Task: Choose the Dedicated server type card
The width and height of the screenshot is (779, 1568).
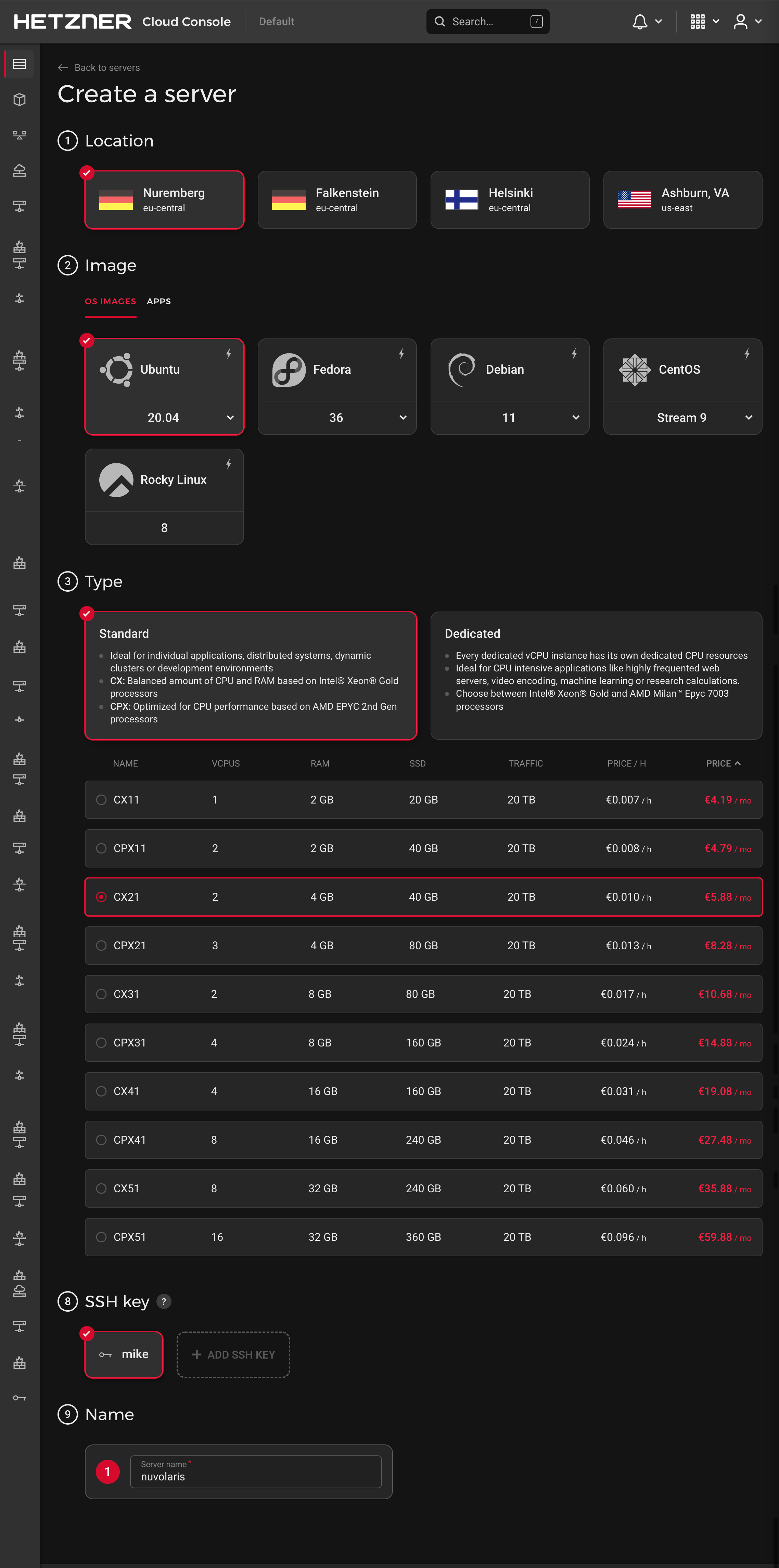Action: pyautogui.click(x=597, y=676)
